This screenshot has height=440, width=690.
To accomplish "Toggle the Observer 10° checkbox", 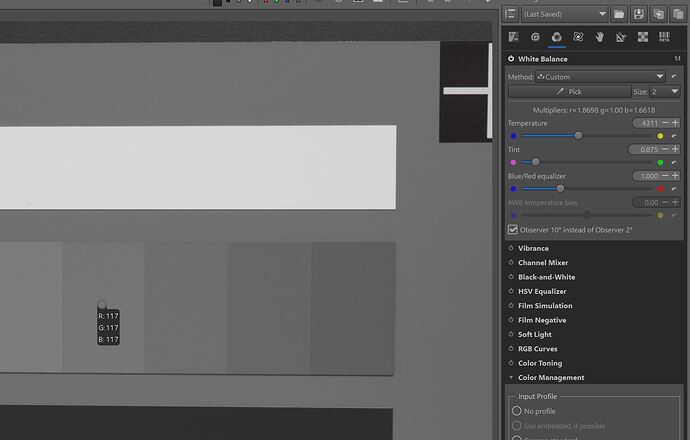I will [x=513, y=229].
